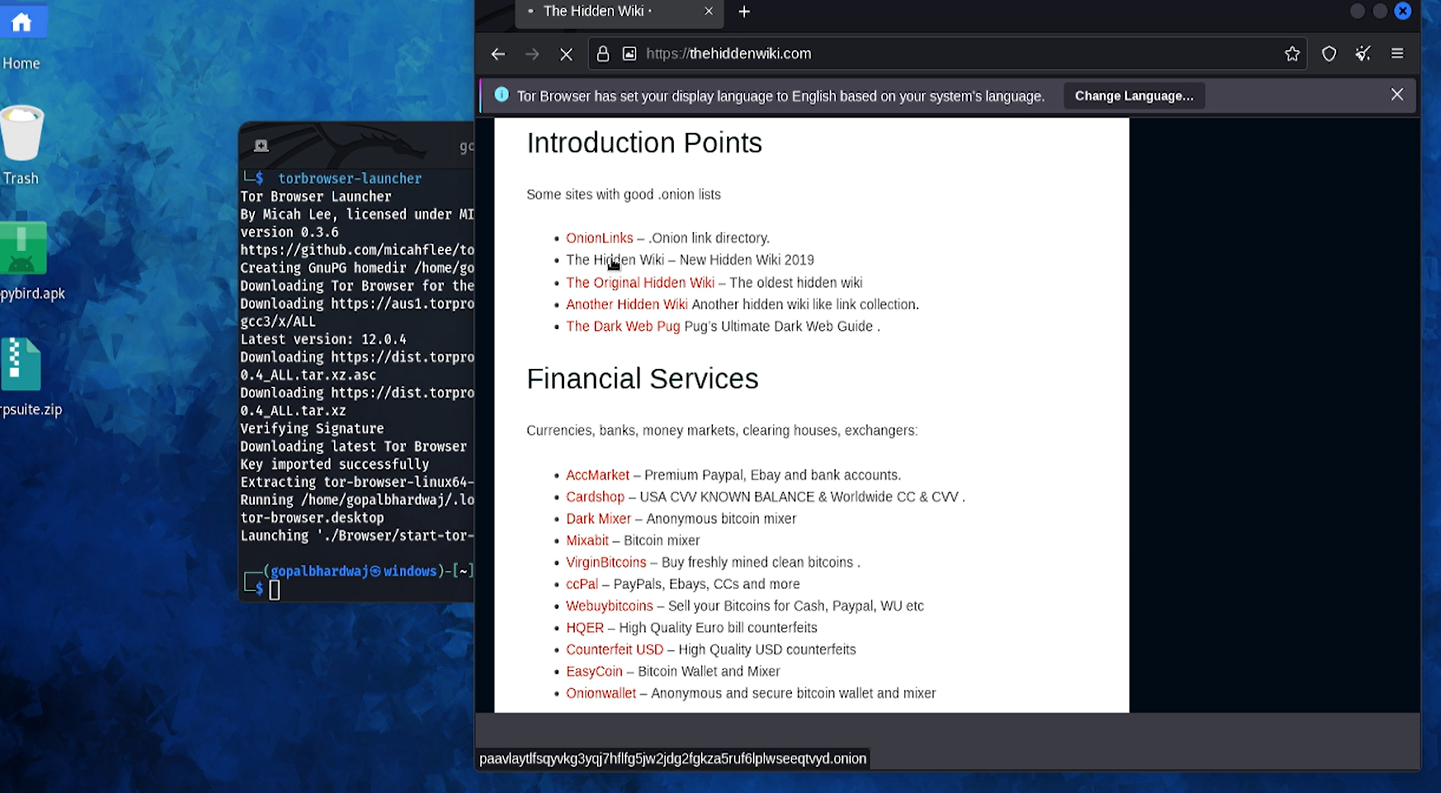
Task: Click the Onionwallet link
Action: point(601,694)
